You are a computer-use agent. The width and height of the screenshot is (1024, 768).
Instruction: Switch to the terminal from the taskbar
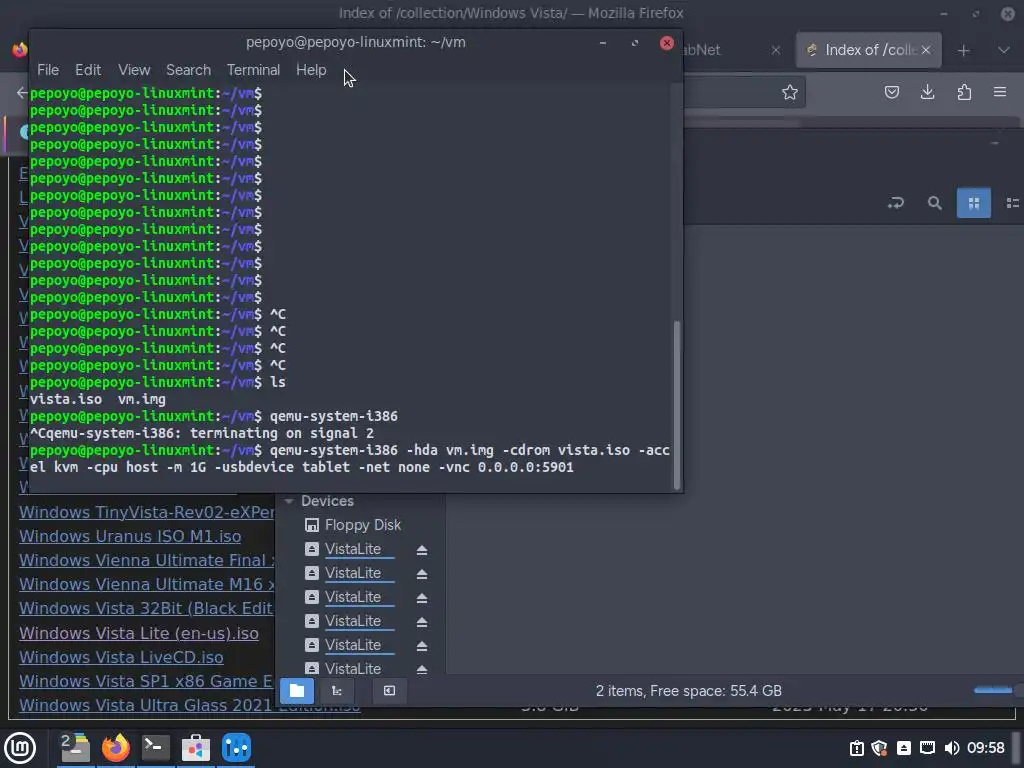coord(155,748)
